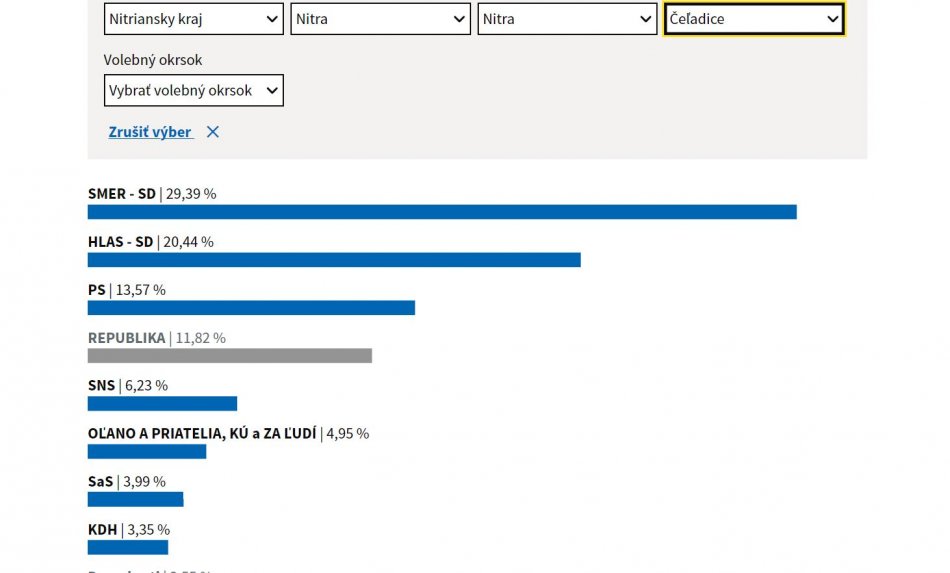
Task: Click the SMER - SD result bar
Action: [x=442, y=212]
